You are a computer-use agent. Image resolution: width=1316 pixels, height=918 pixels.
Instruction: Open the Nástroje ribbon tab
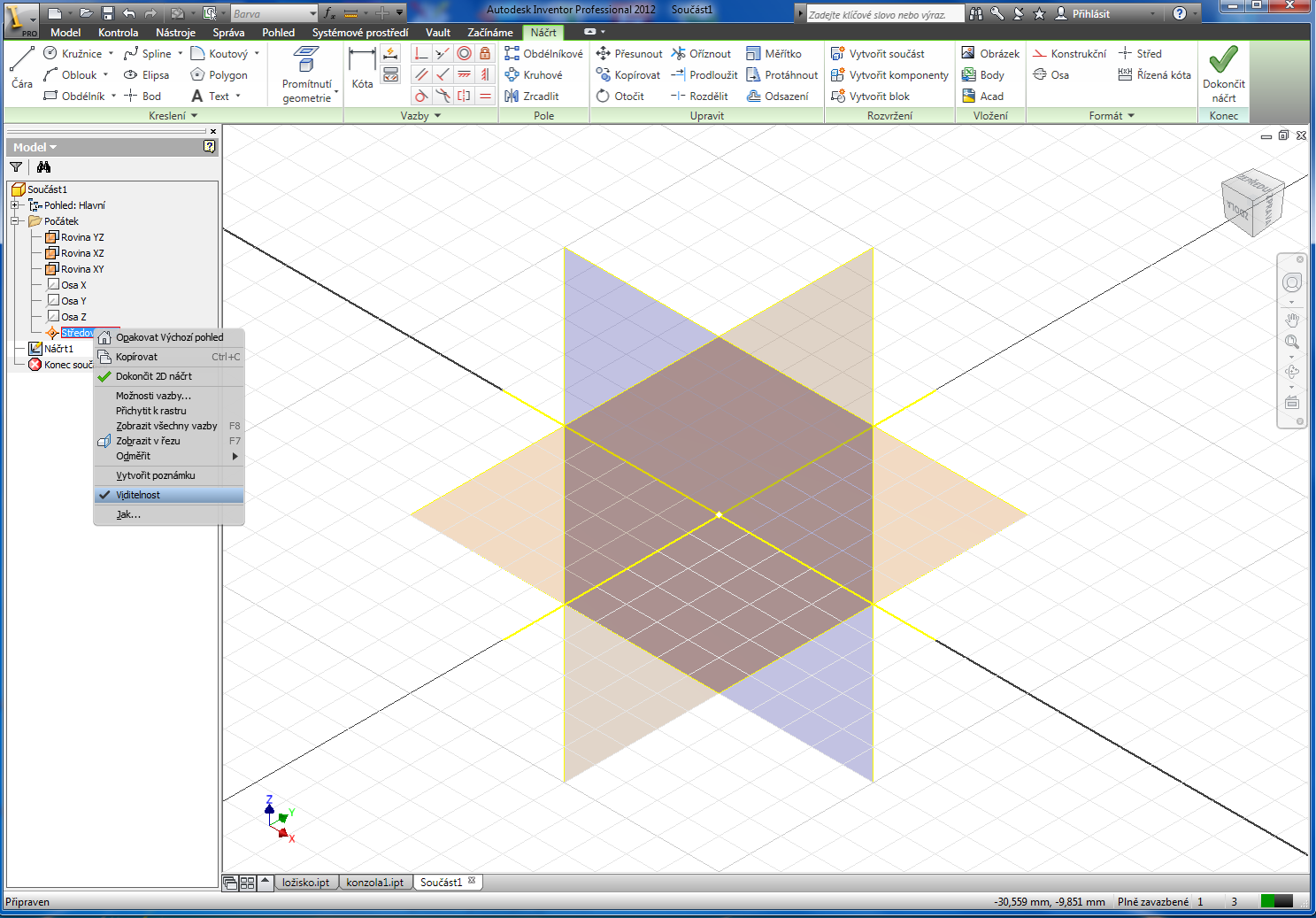pyautogui.click(x=175, y=33)
